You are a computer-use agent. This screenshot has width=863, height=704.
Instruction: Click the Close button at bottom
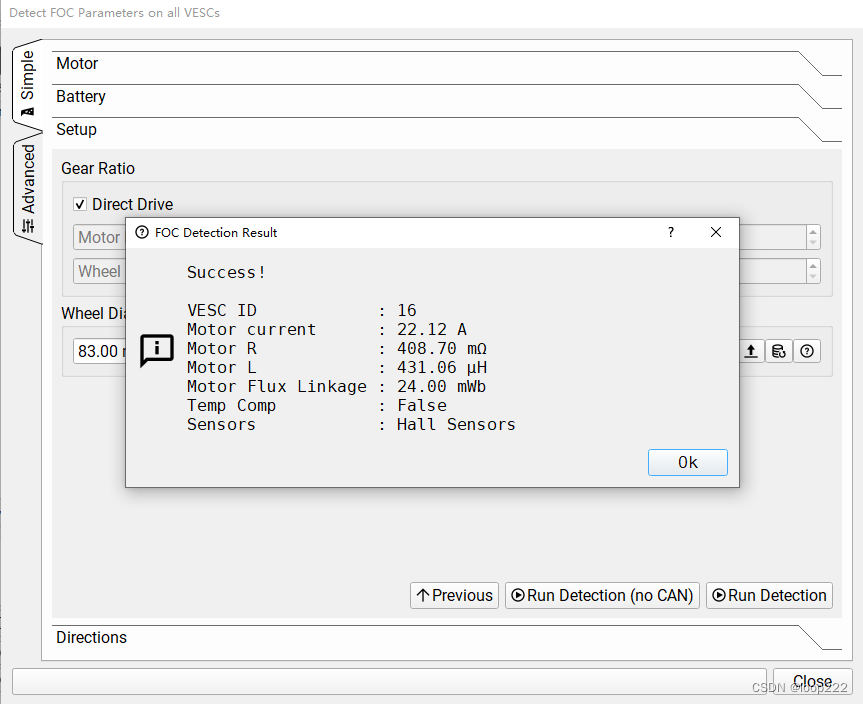coord(812,681)
